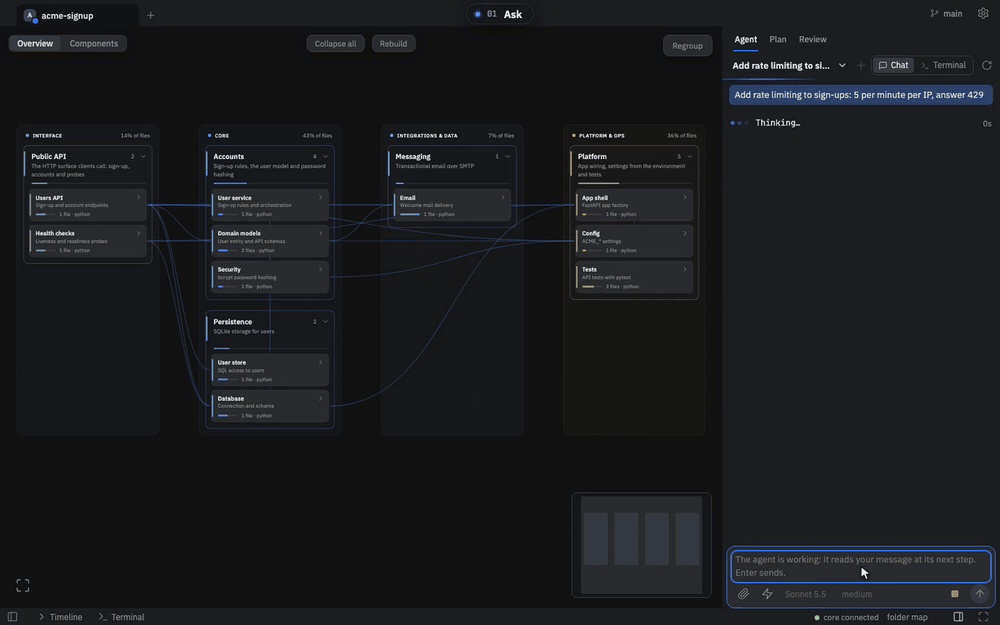
Task: Refresh the chat with the reload icon
Action: pos(987,65)
